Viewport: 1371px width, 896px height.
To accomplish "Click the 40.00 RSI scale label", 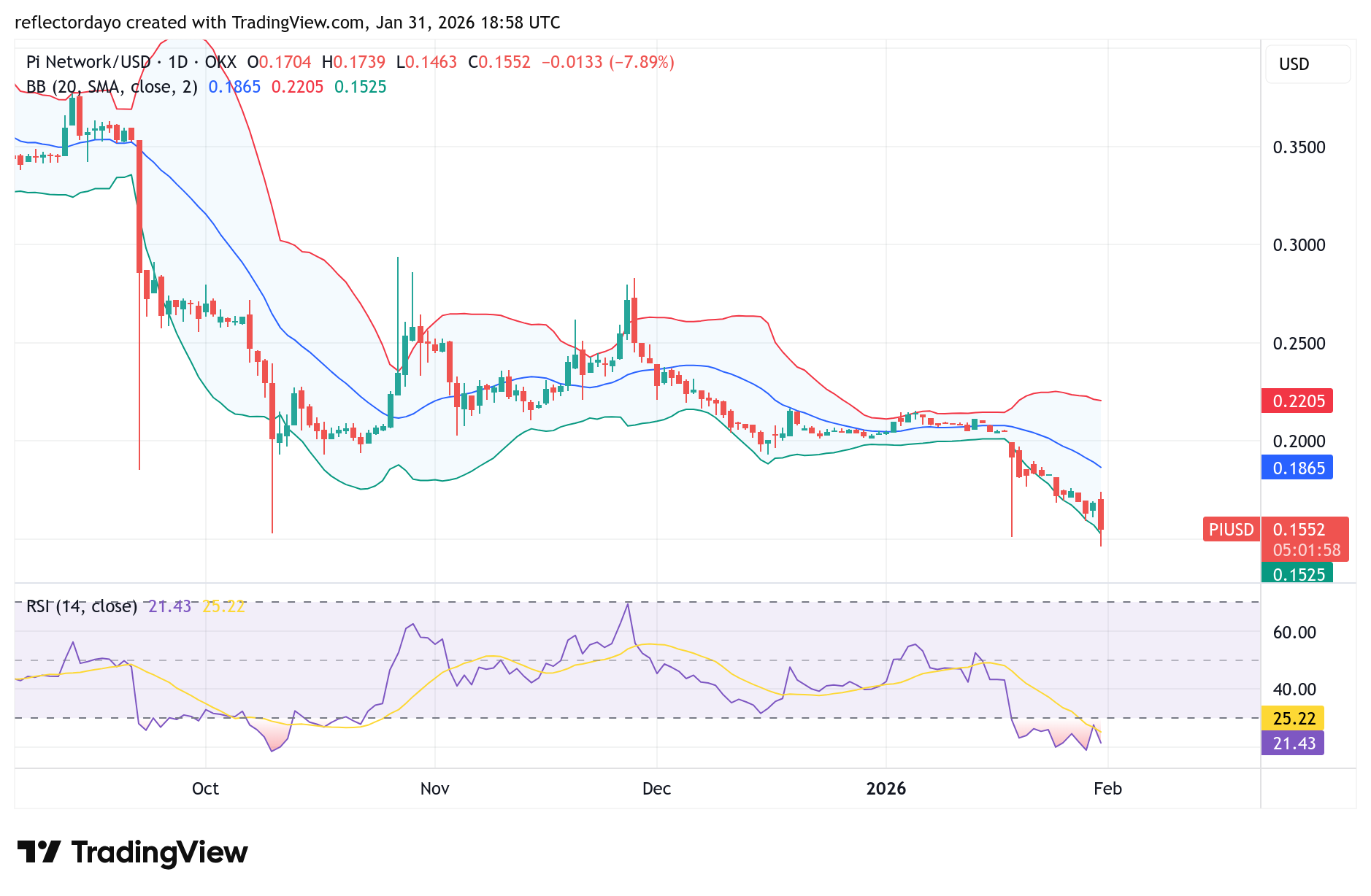I will (x=1294, y=690).
